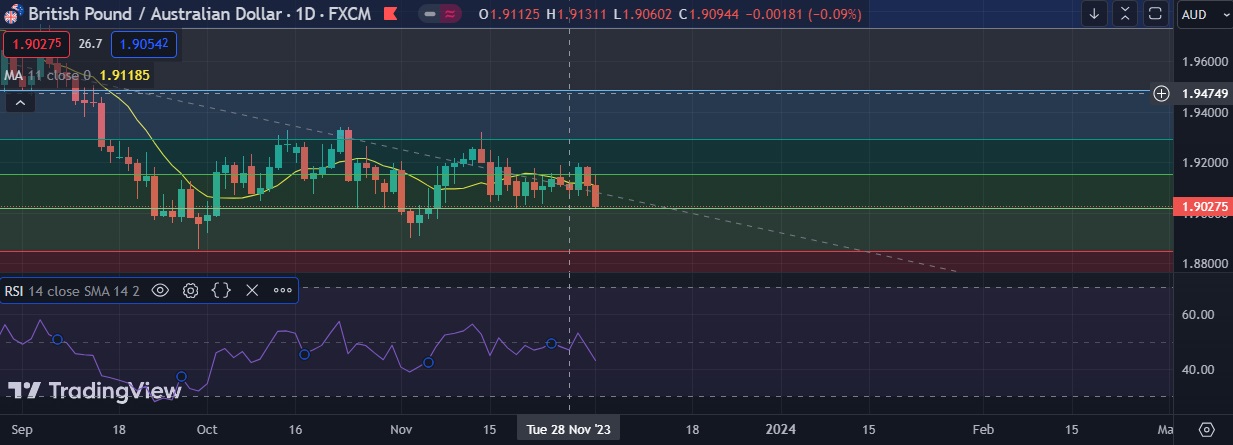Click the RSI 14 close SMA legend title
Viewport: 1233px width, 445px height.
tap(72, 291)
